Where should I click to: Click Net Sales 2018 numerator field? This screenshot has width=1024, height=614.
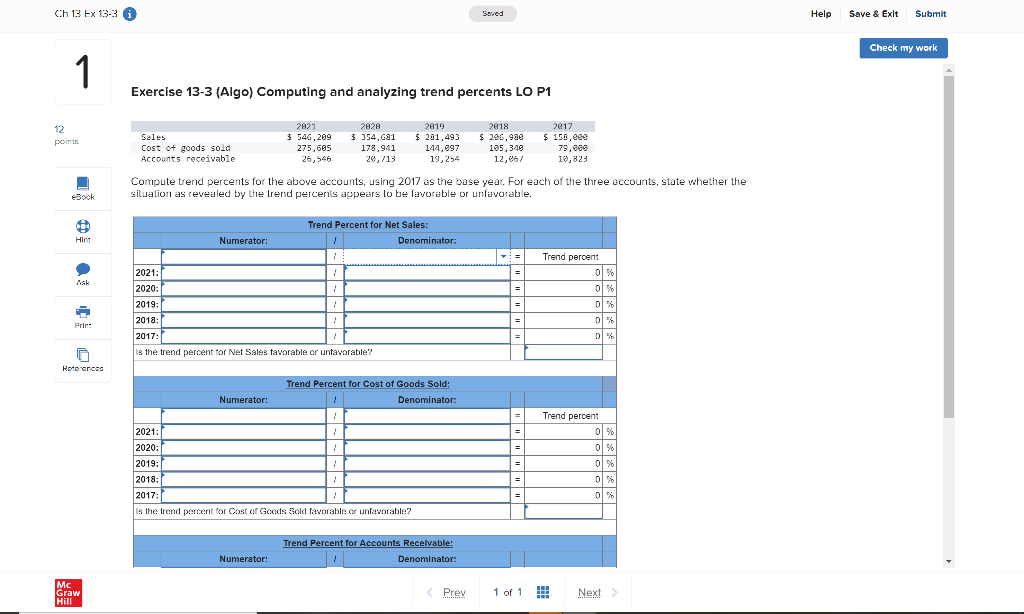(x=244, y=320)
